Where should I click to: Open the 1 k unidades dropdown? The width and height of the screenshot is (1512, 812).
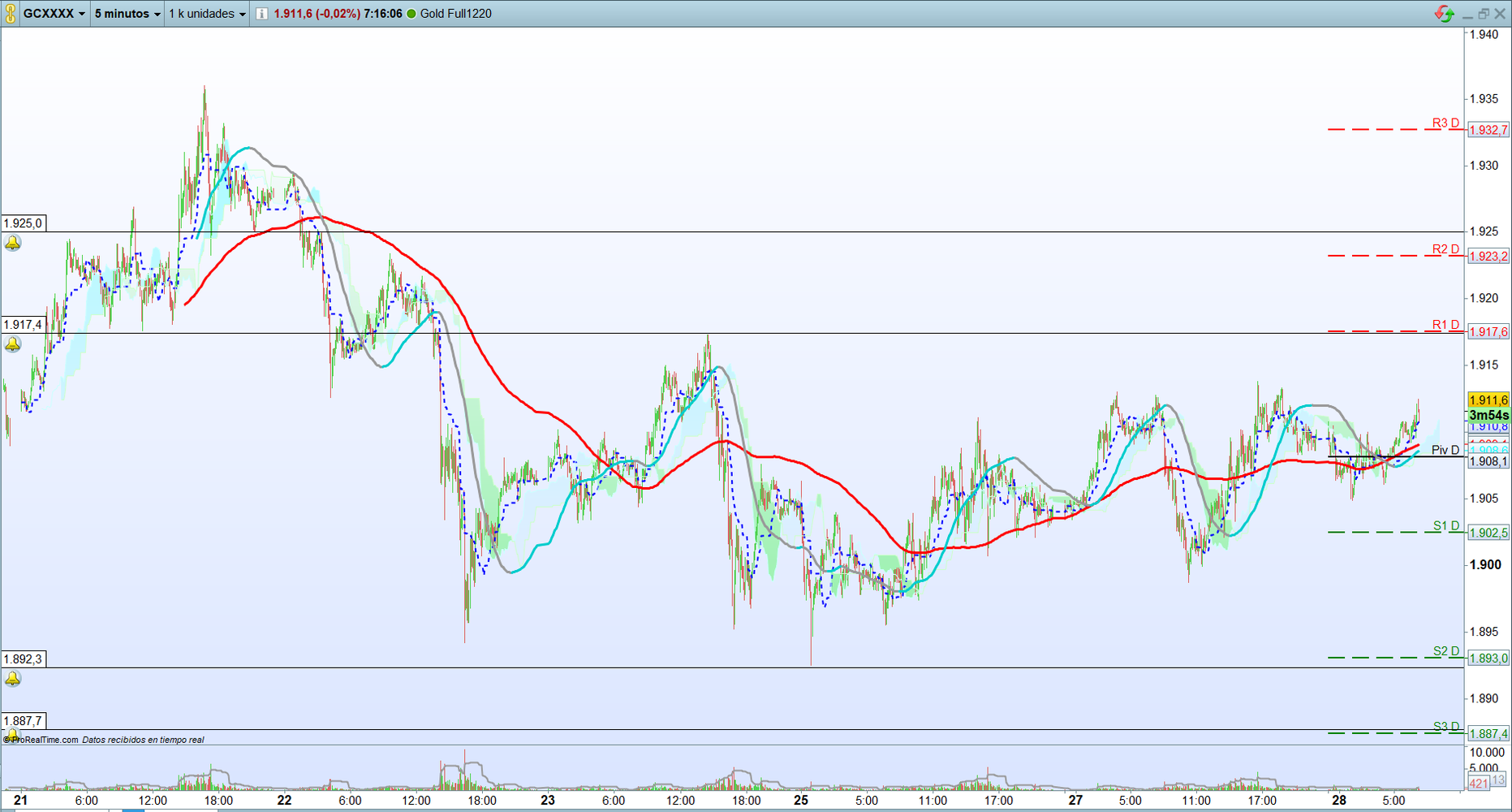[x=207, y=14]
